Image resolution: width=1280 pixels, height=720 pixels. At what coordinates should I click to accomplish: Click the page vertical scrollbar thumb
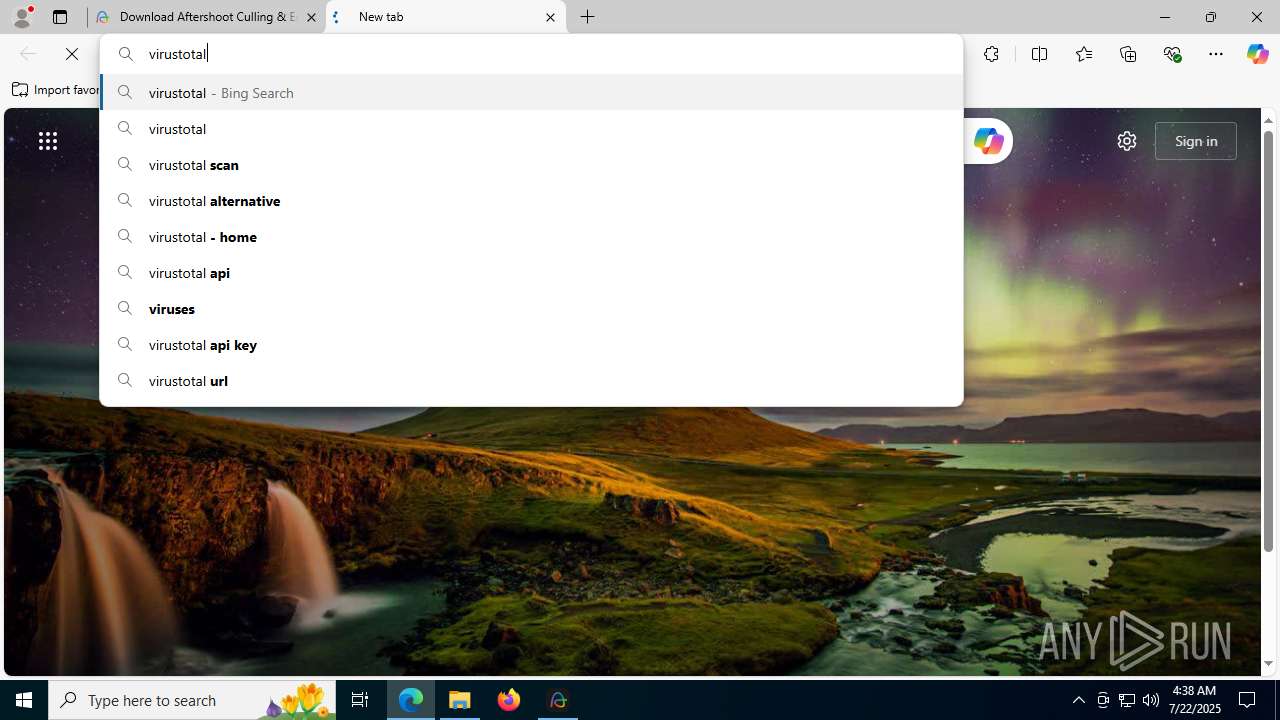tap(1268, 340)
